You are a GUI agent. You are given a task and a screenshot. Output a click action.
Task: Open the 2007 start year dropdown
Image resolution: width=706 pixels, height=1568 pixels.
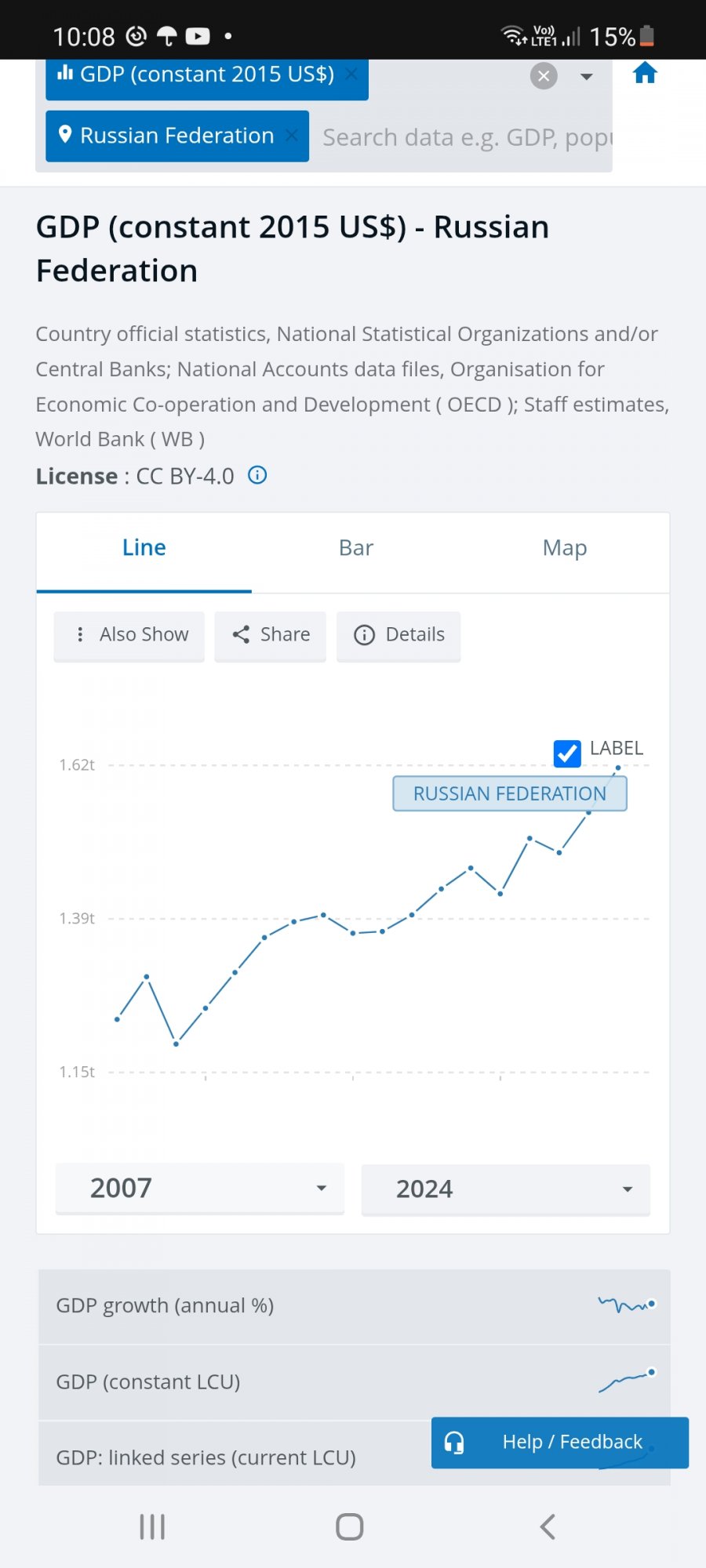(200, 1189)
